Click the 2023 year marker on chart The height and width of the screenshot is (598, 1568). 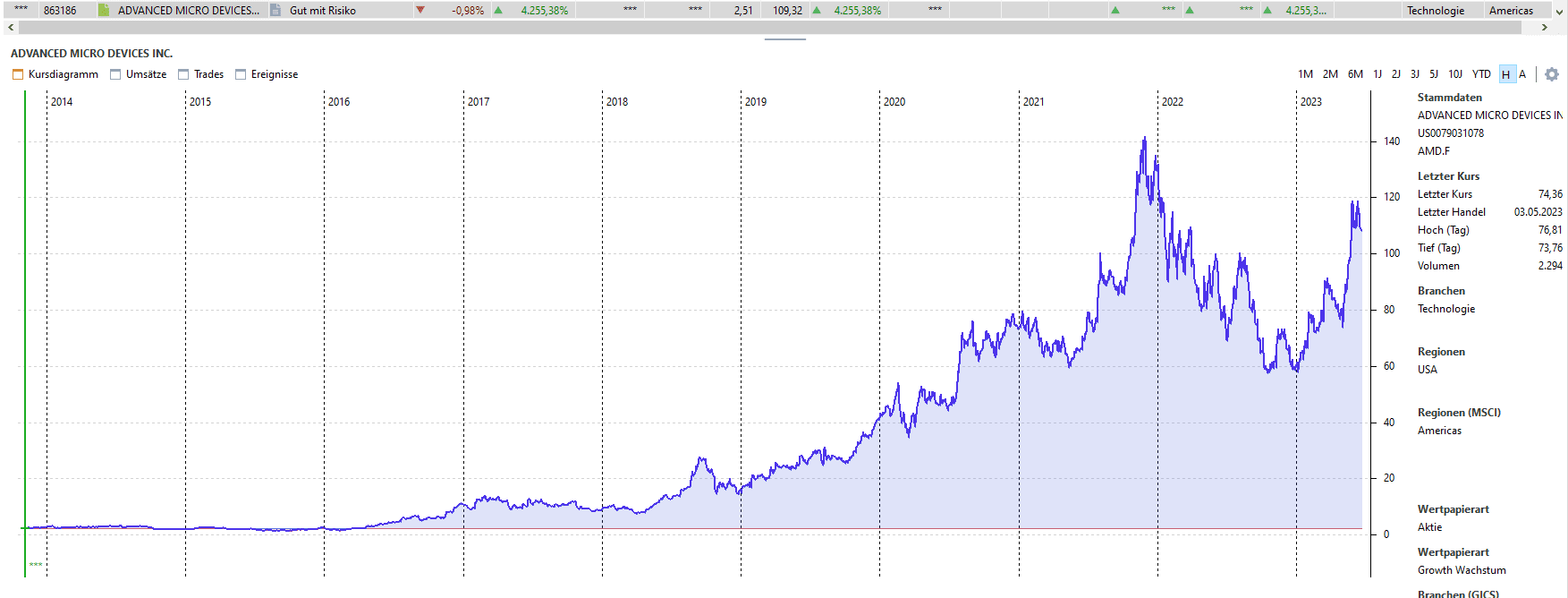tap(1311, 102)
